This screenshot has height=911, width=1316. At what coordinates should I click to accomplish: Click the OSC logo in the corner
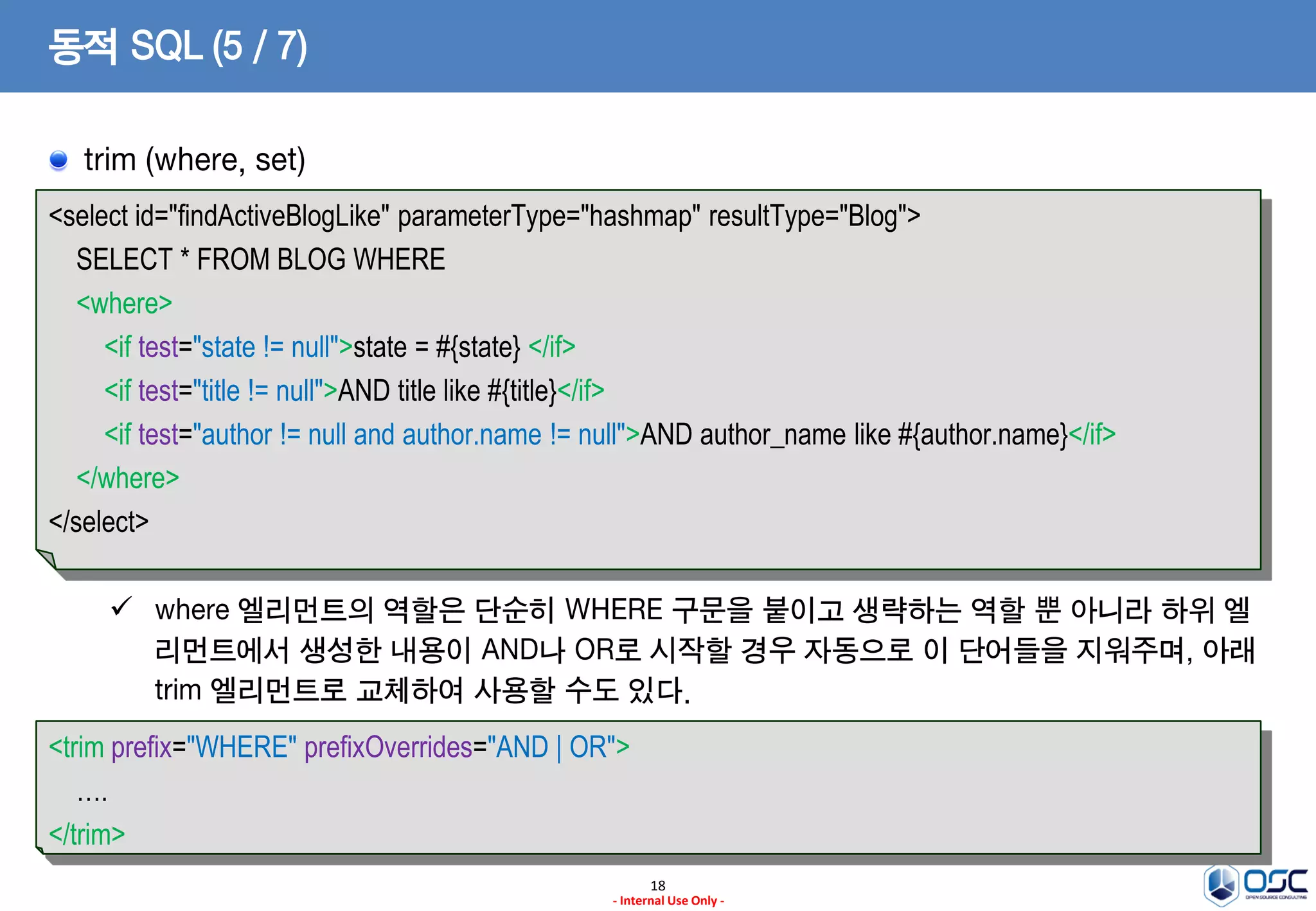1256,885
